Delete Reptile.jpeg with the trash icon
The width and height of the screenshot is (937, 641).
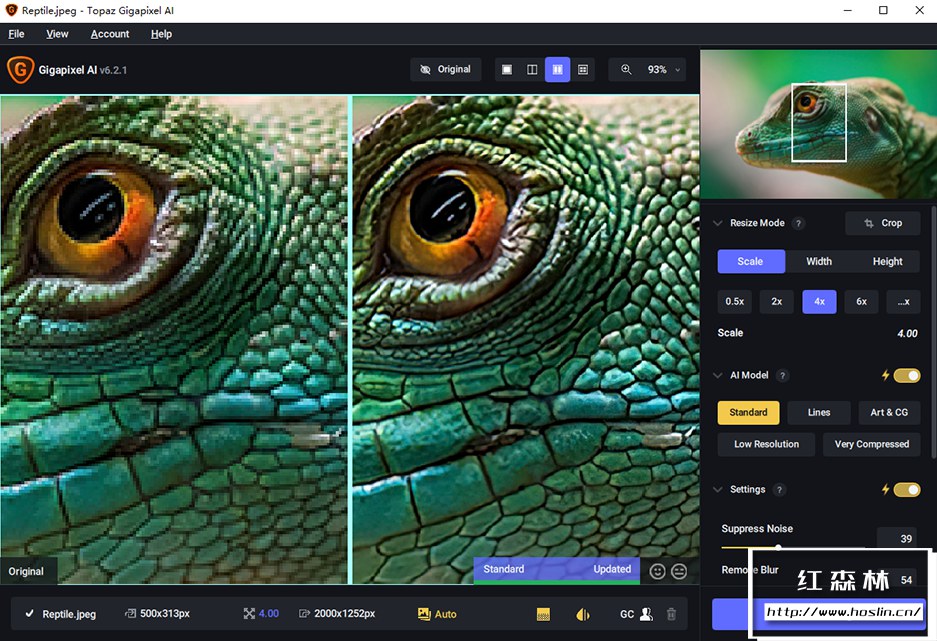pos(671,614)
